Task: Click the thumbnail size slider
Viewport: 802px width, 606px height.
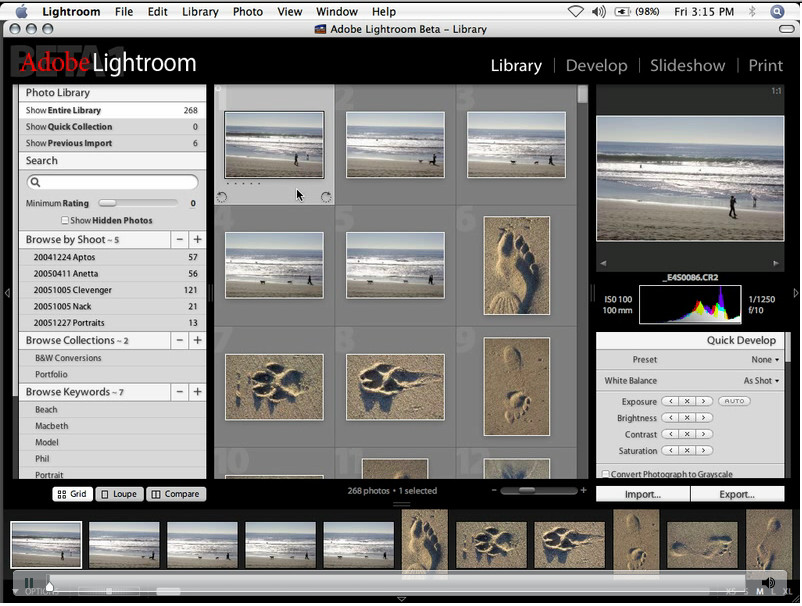Action: [x=539, y=490]
